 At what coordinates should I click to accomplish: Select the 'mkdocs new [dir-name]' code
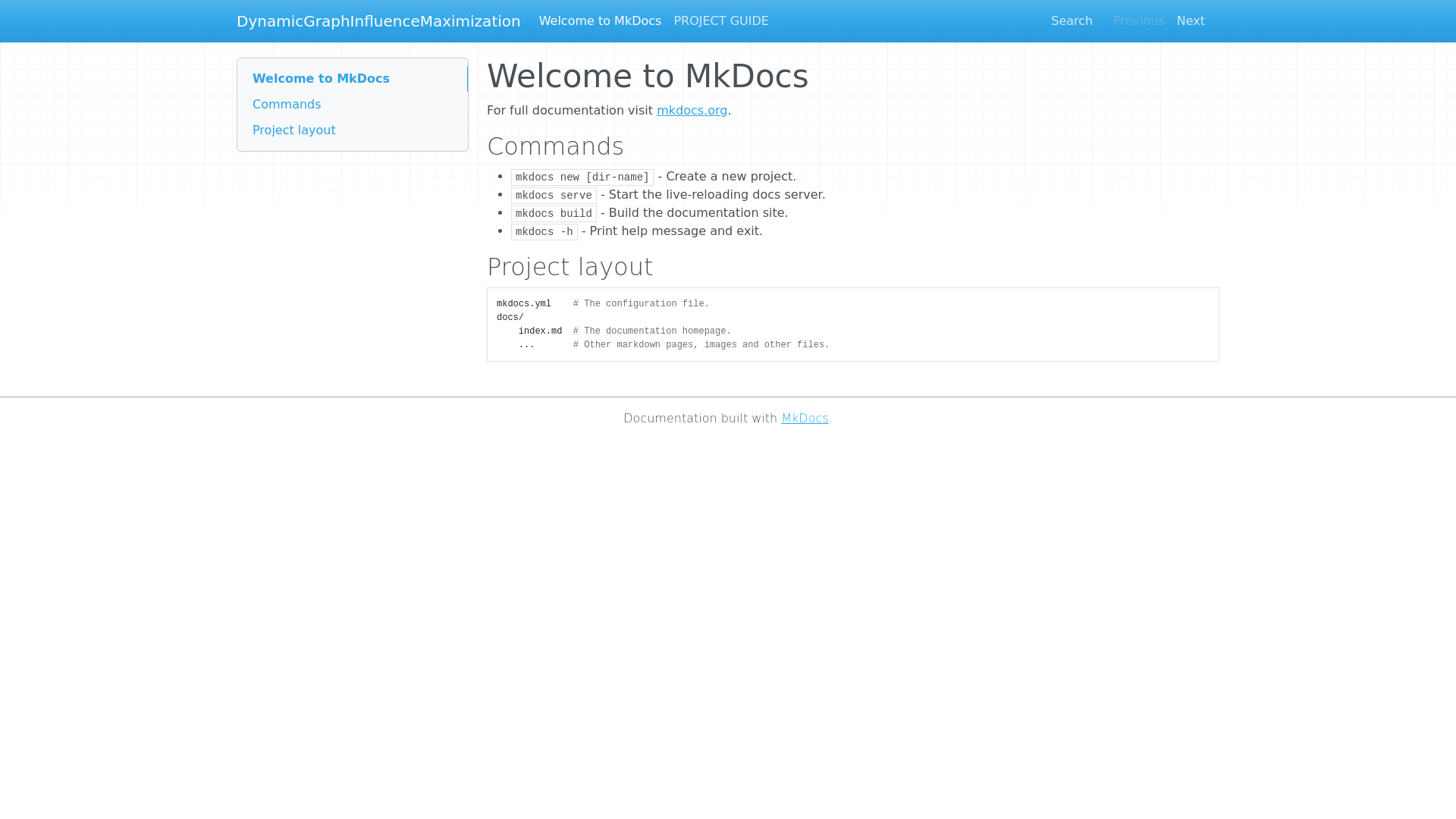point(582,177)
